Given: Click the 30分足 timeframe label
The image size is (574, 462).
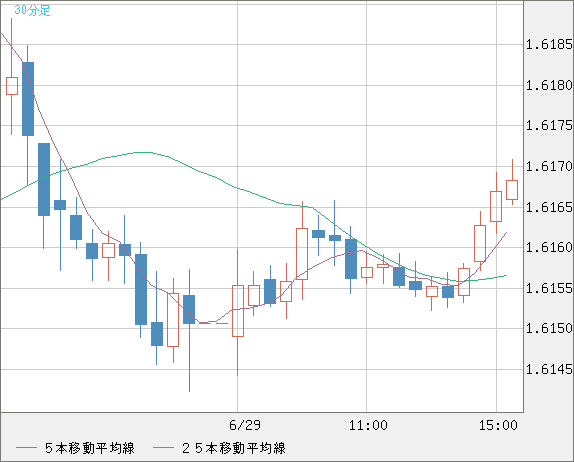Looking at the screenshot, I should [x=32, y=11].
